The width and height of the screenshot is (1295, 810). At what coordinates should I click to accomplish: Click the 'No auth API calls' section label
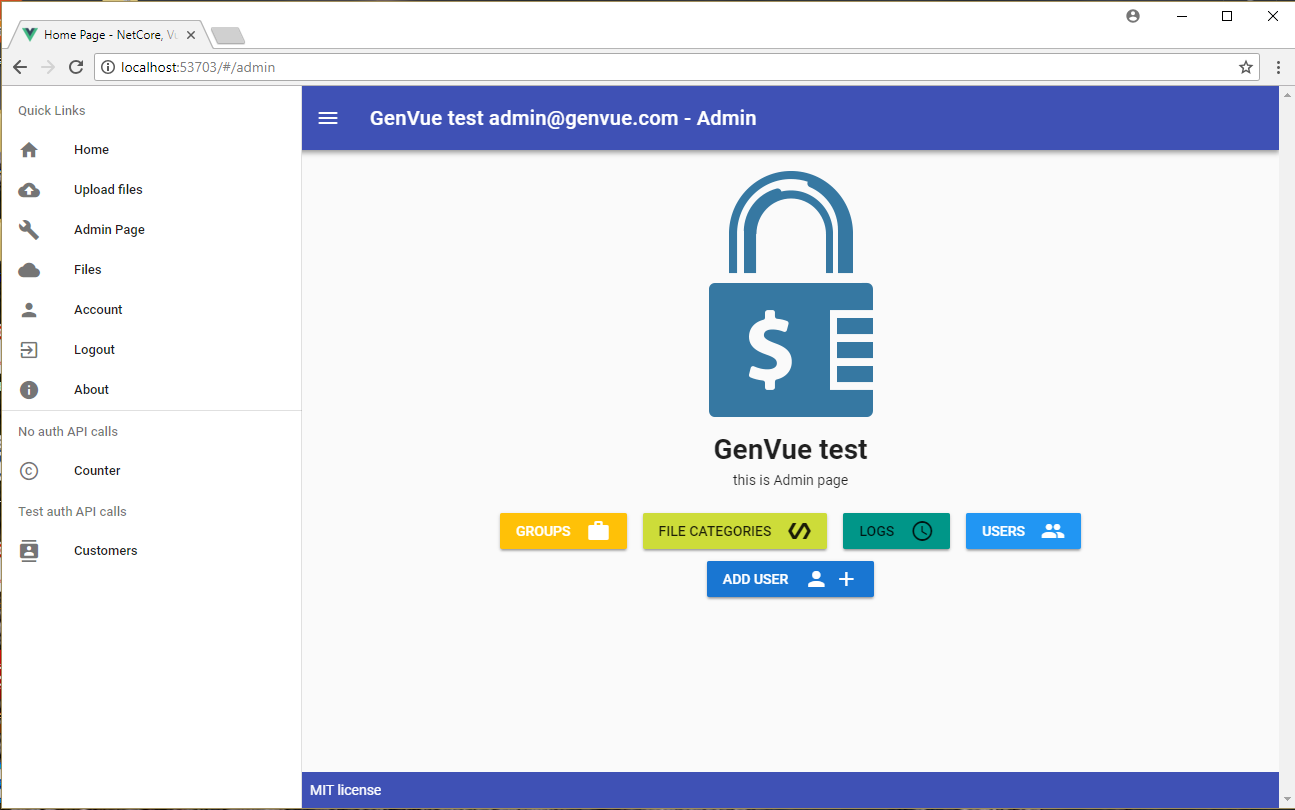(68, 432)
